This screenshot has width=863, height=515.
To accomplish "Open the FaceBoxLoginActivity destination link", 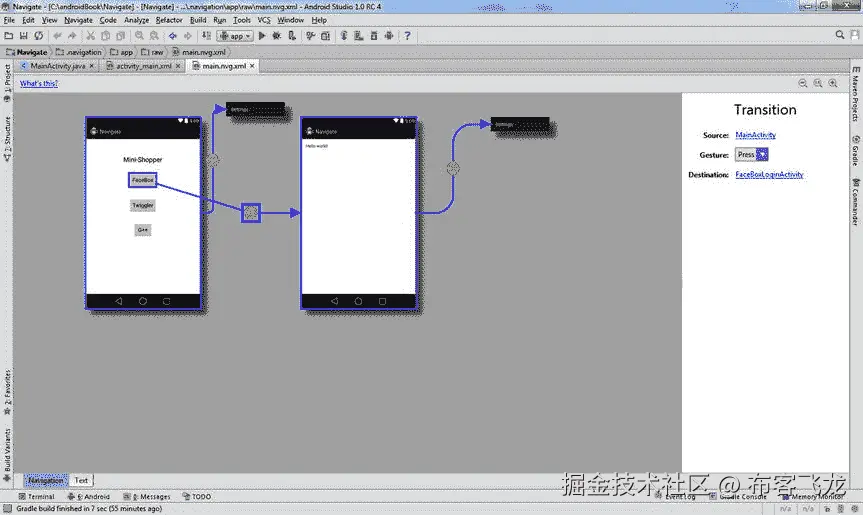I will (x=769, y=174).
